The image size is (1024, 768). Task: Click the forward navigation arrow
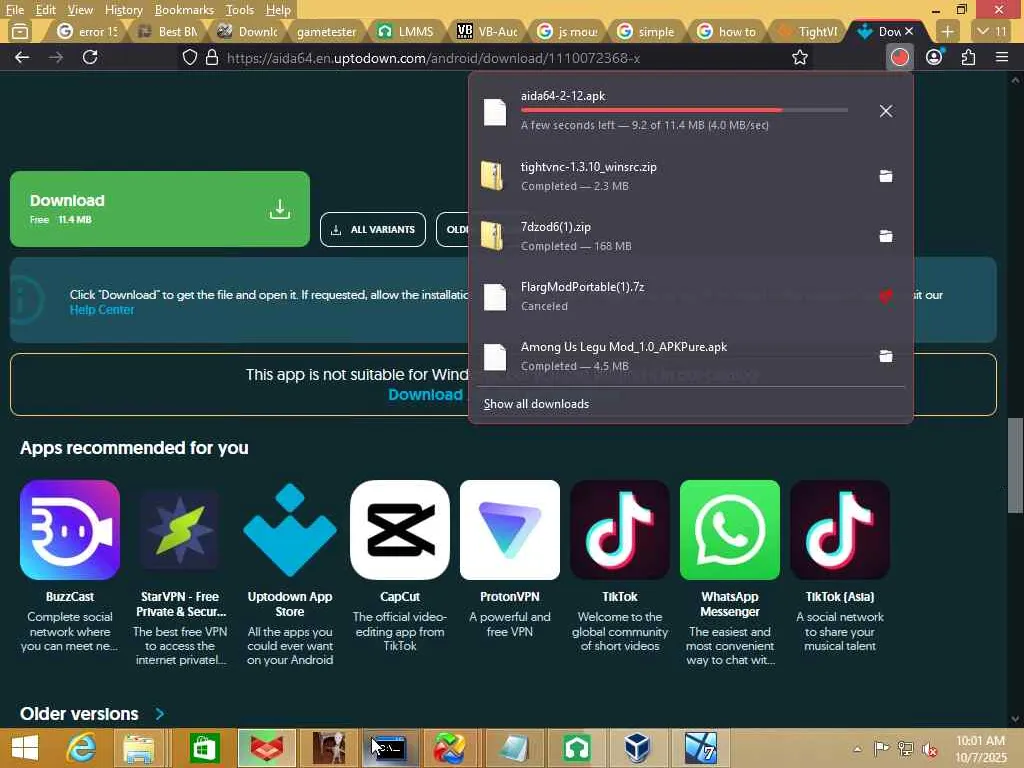56,57
